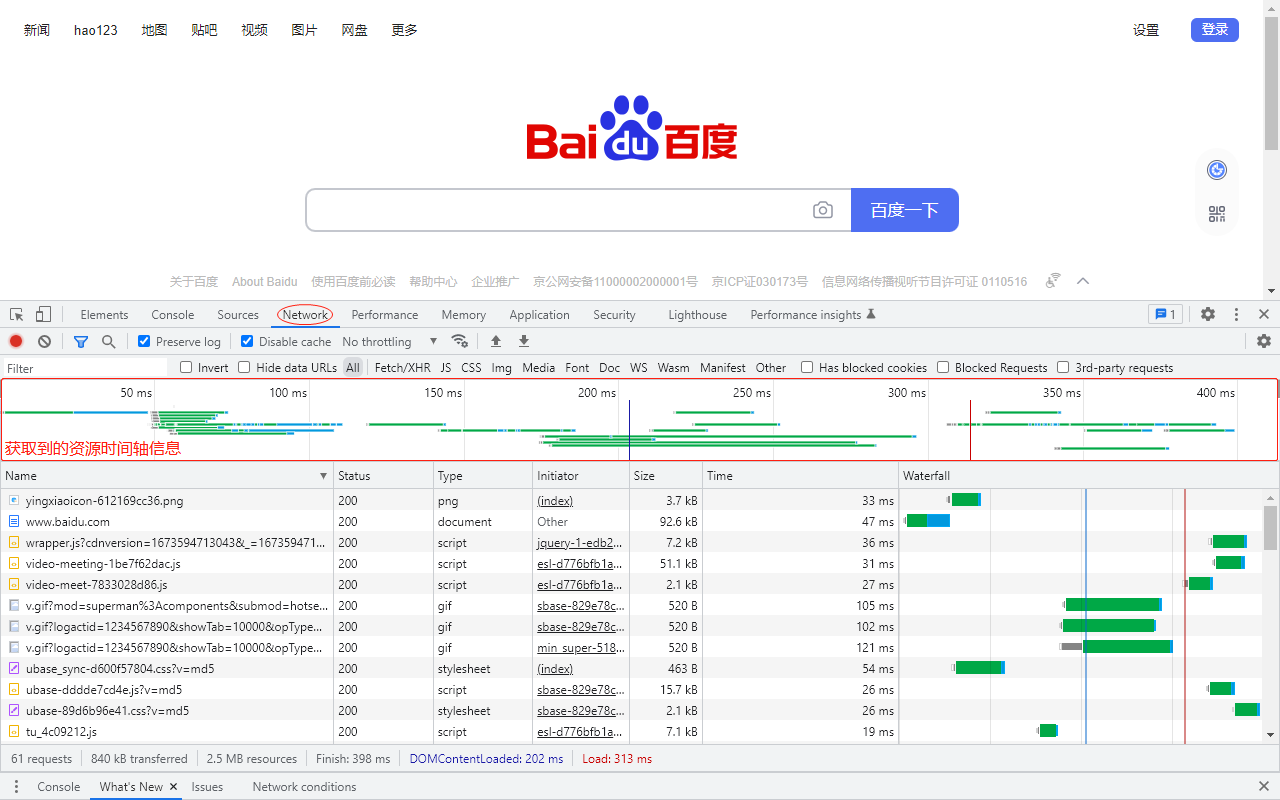The image size is (1280, 800).
Task: Toggle the network filter funnel icon
Action: (81, 341)
